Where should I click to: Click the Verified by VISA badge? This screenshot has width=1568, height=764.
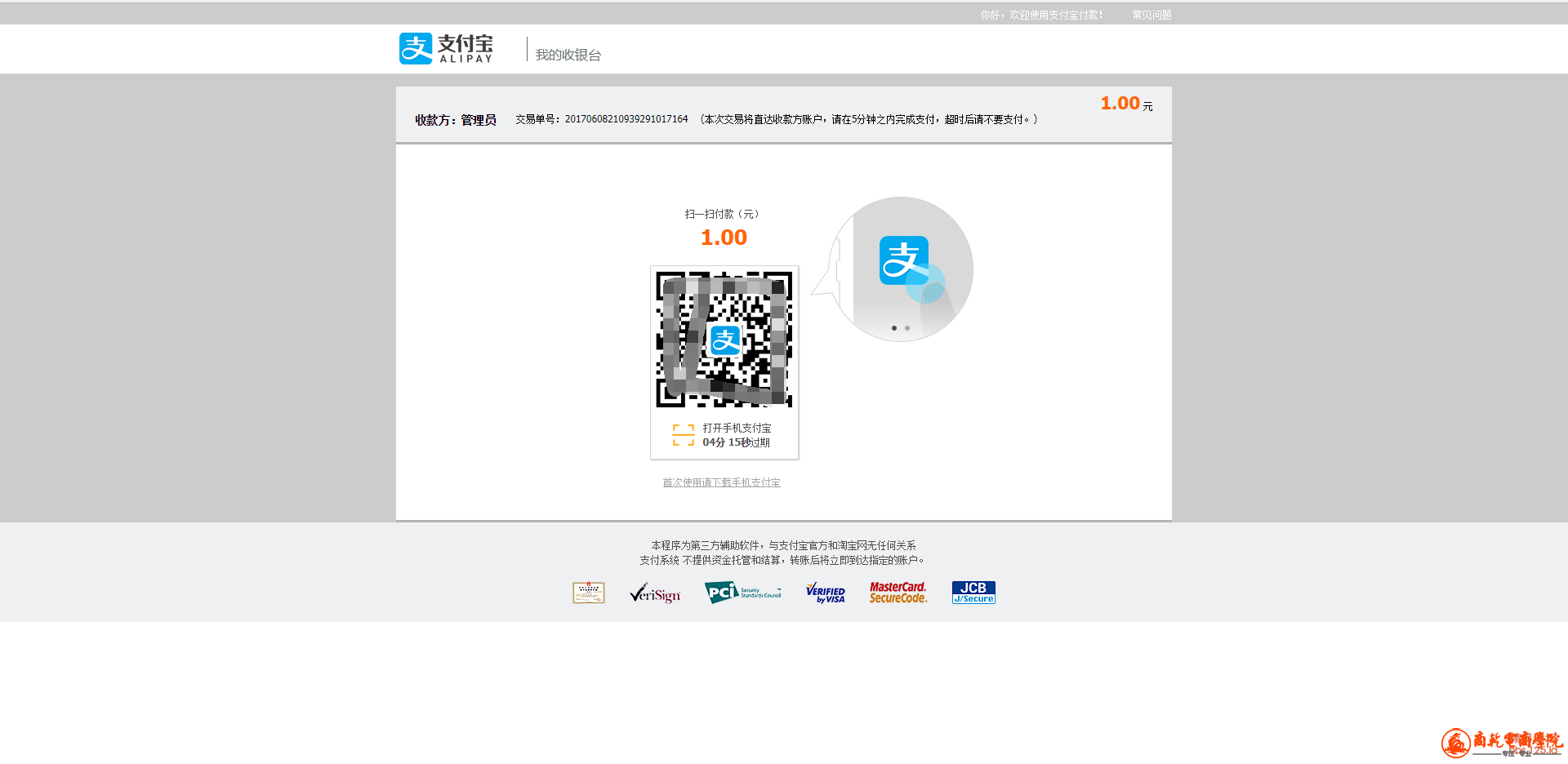tap(826, 593)
